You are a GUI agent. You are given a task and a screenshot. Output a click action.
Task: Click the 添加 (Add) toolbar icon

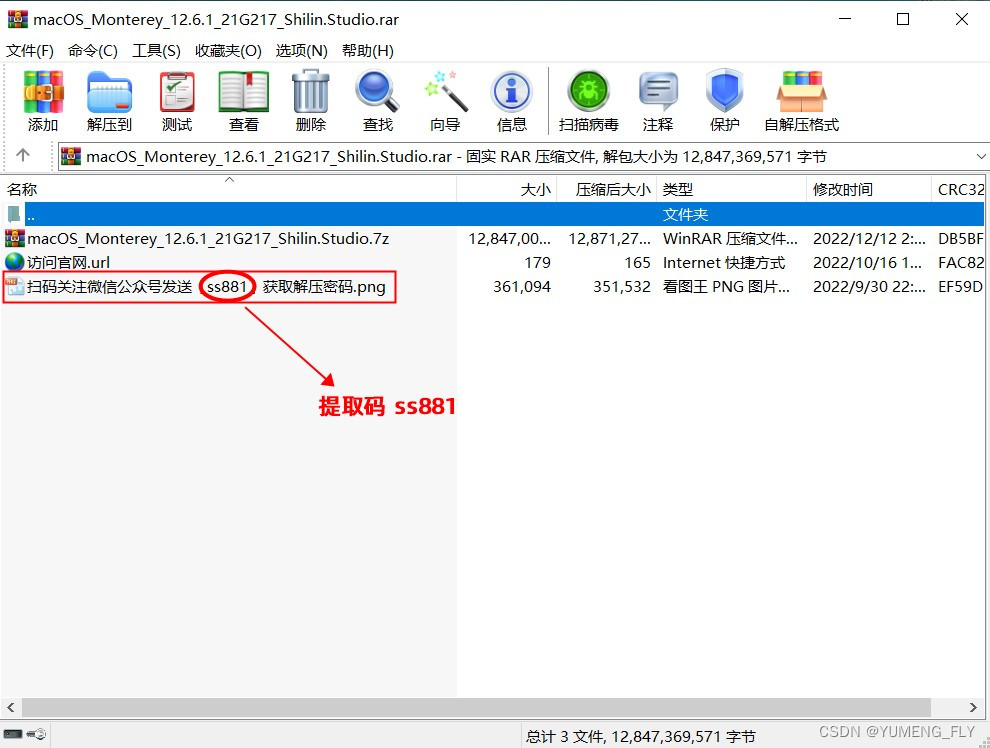pos(43,92)
